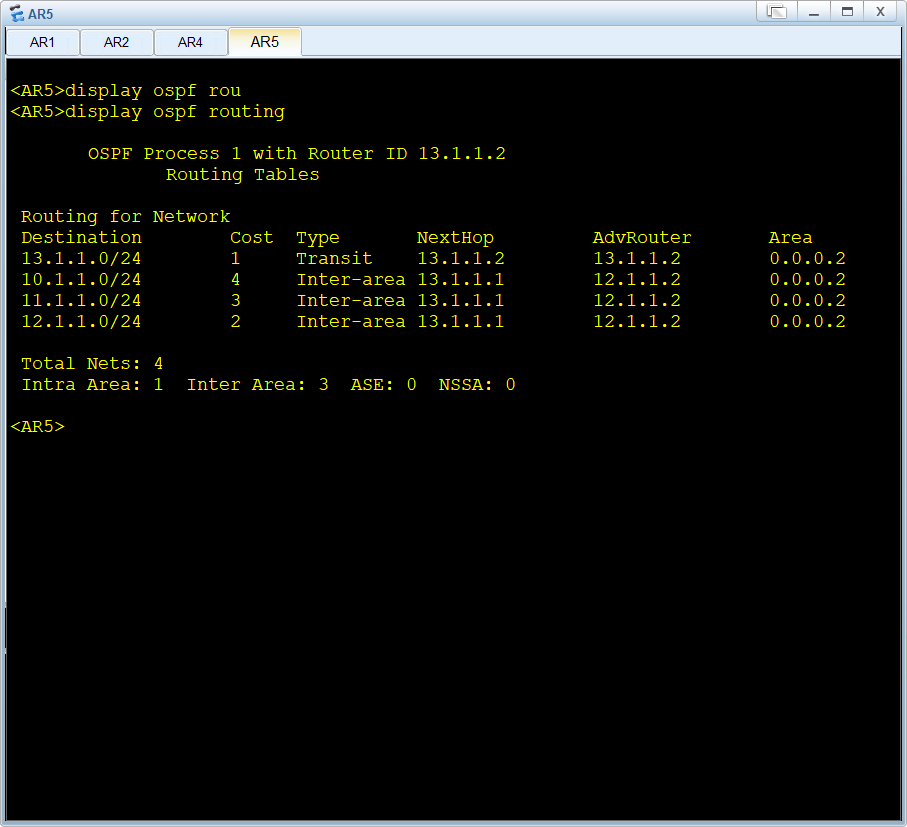Minimize the AR5 console window
907x827 pixels.
(814, 12)
